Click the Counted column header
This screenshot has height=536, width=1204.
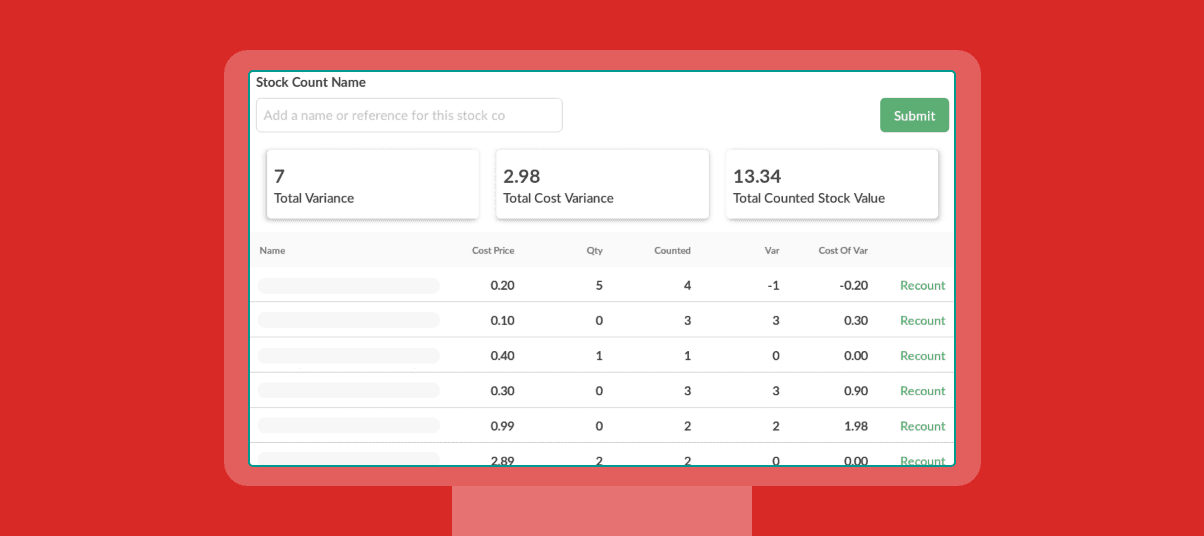point(672,250)
